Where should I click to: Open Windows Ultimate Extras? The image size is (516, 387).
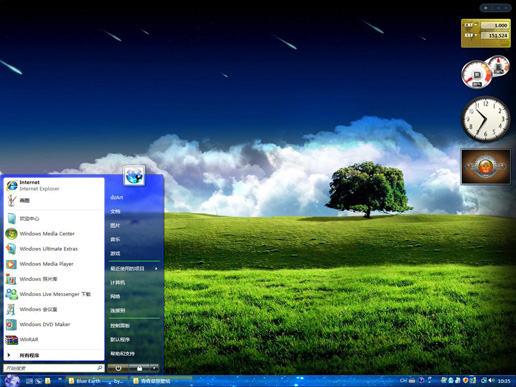pos(53,249)
